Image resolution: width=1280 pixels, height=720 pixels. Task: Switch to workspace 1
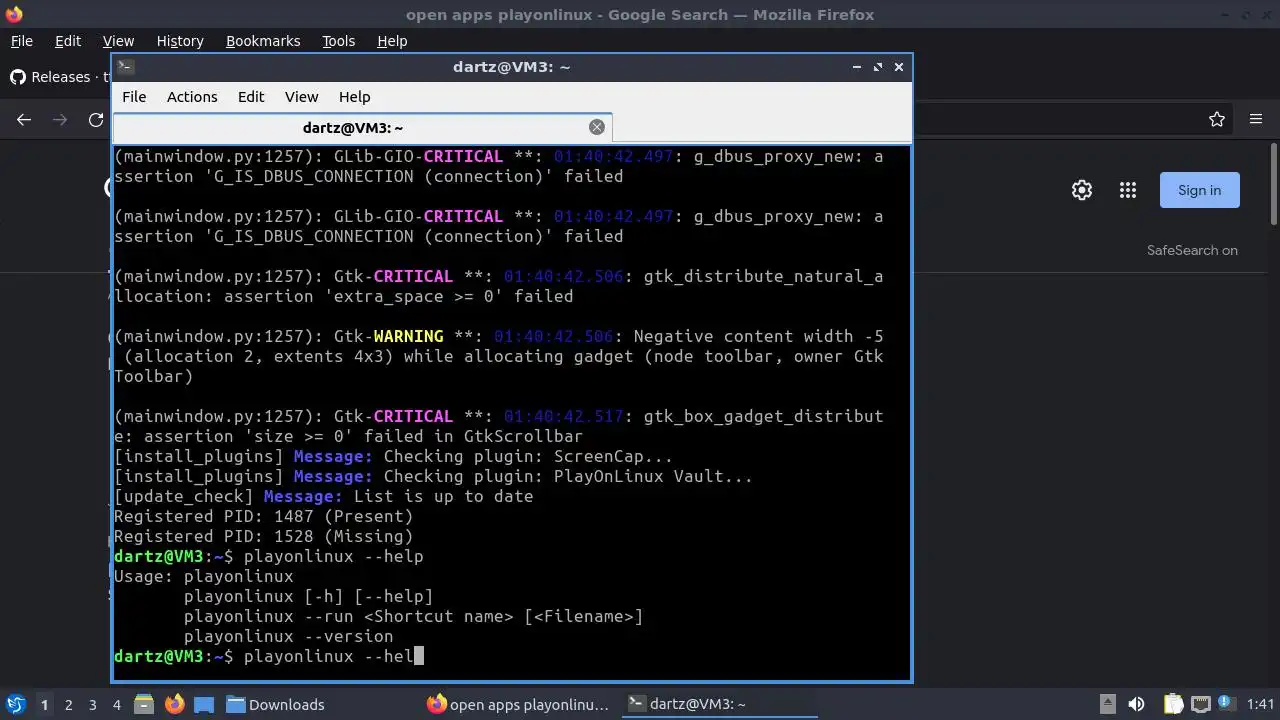point(44,705)
